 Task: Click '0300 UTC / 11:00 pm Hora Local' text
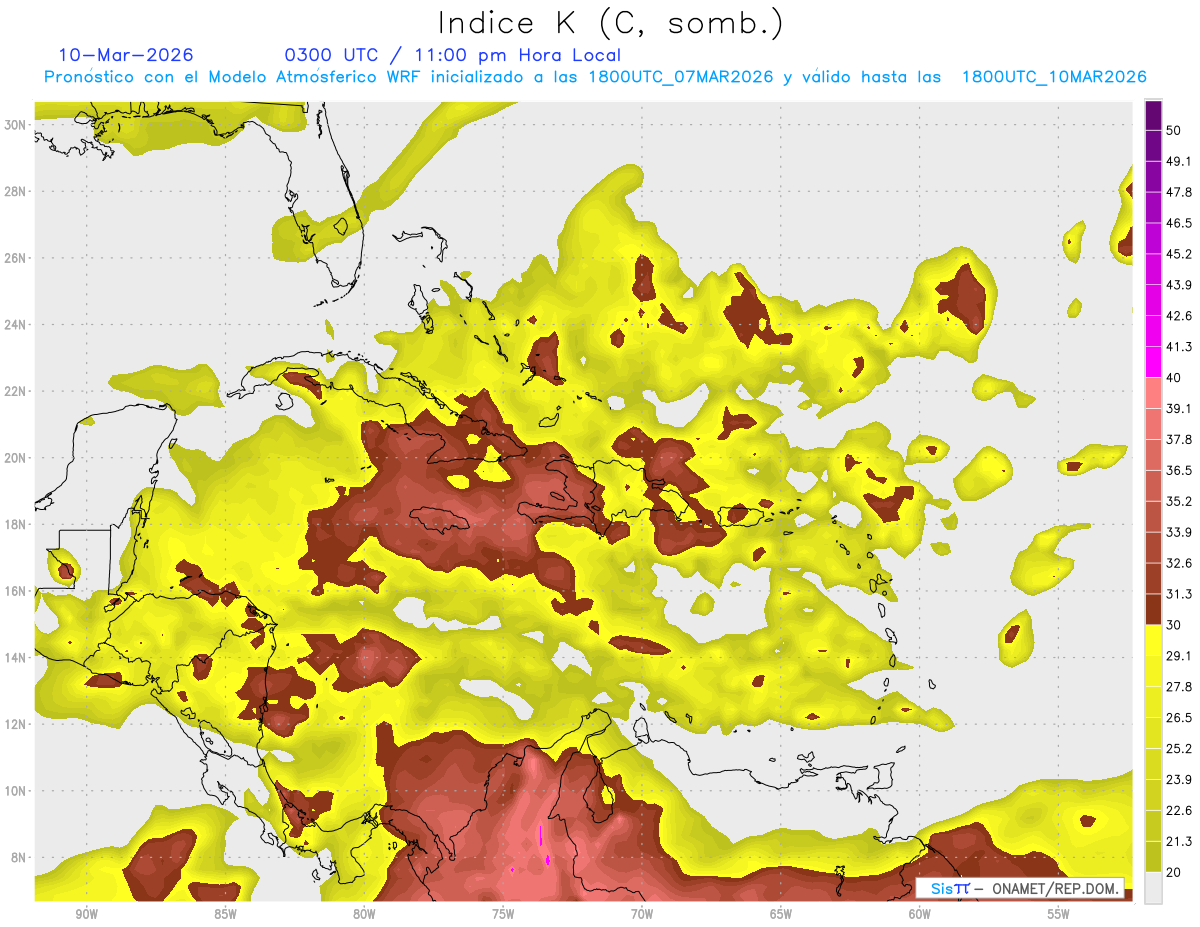pyautogui.click(x=453, y=55)
